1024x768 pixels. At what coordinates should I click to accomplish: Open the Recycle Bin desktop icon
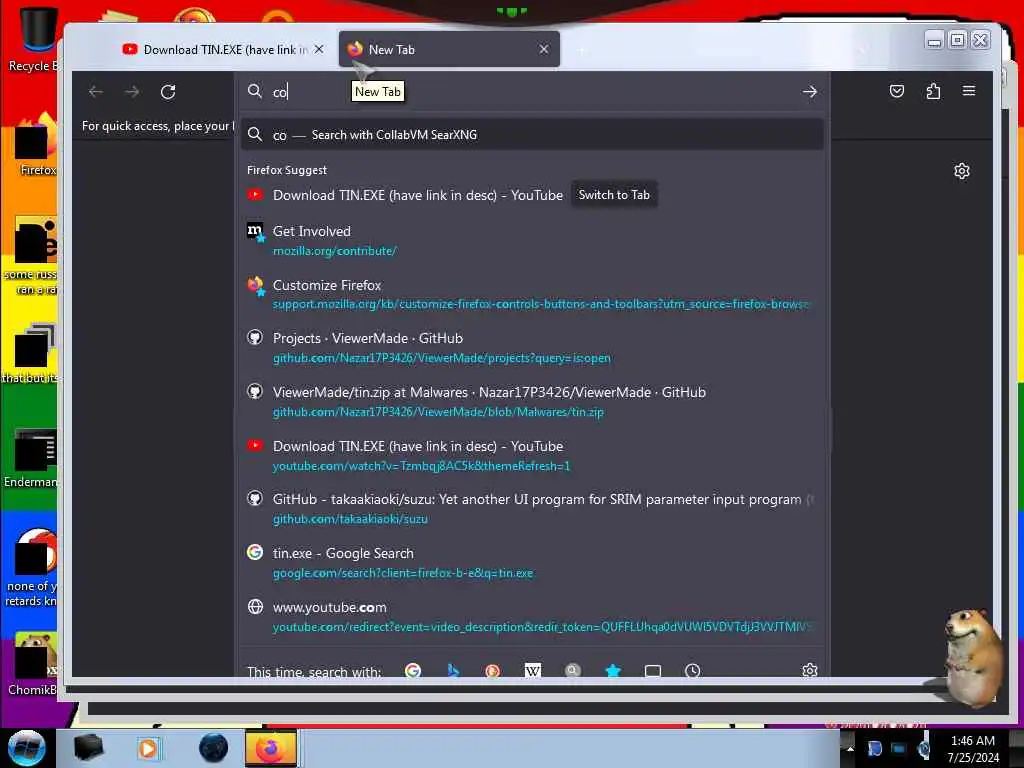coord(36,38)
